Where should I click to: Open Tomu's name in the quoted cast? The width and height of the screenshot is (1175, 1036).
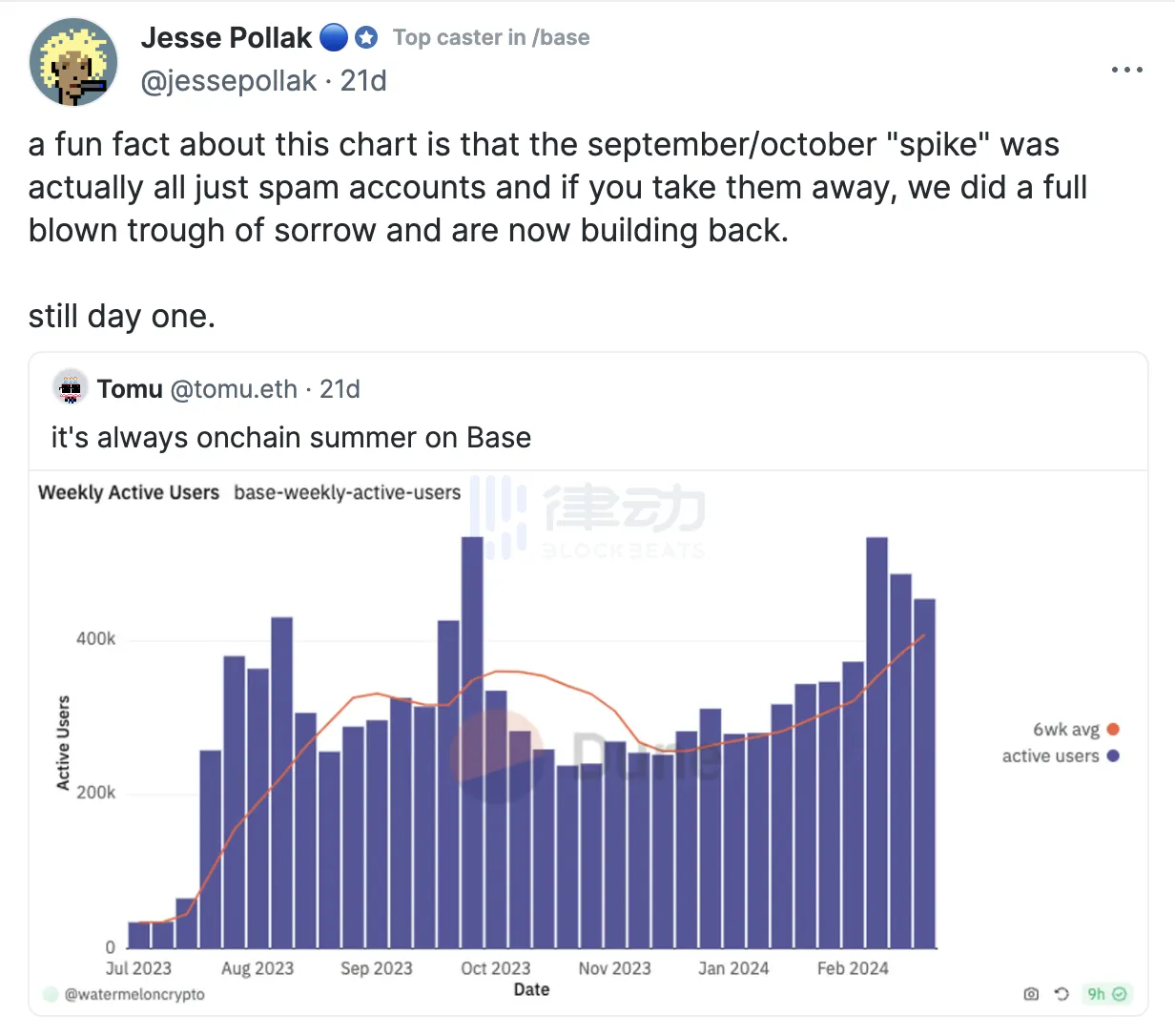[x=130, y=389]
